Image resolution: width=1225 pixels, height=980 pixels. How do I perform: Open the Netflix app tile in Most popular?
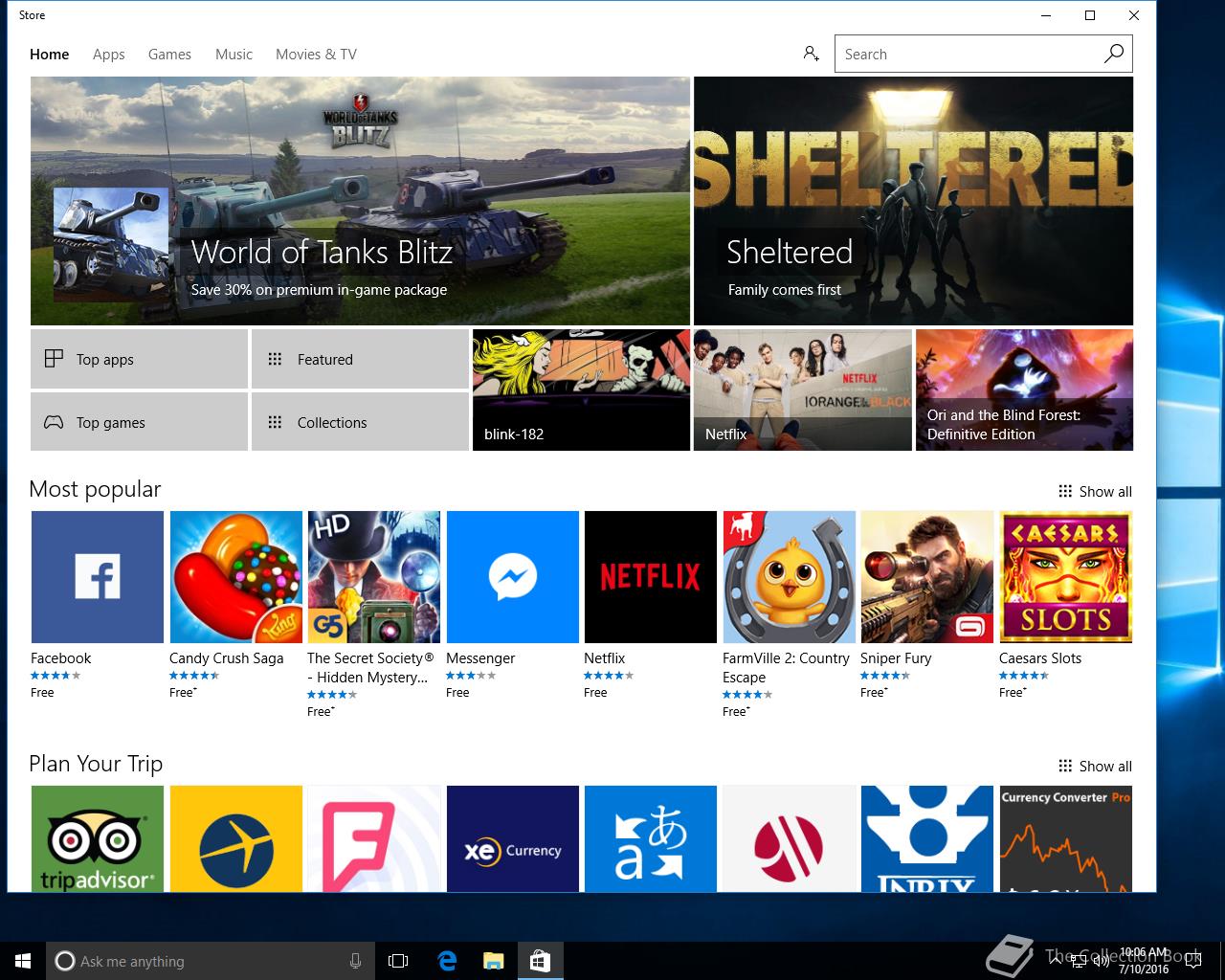[651, 577]
